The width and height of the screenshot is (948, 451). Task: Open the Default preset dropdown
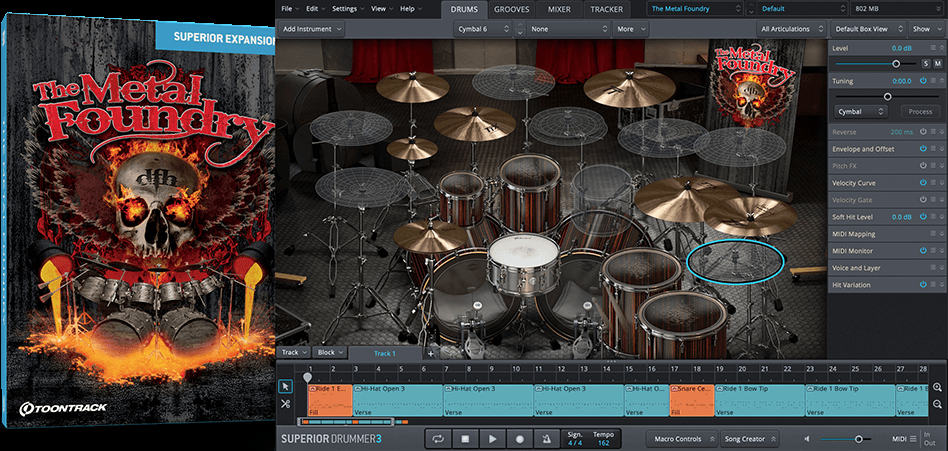[802, 9]
